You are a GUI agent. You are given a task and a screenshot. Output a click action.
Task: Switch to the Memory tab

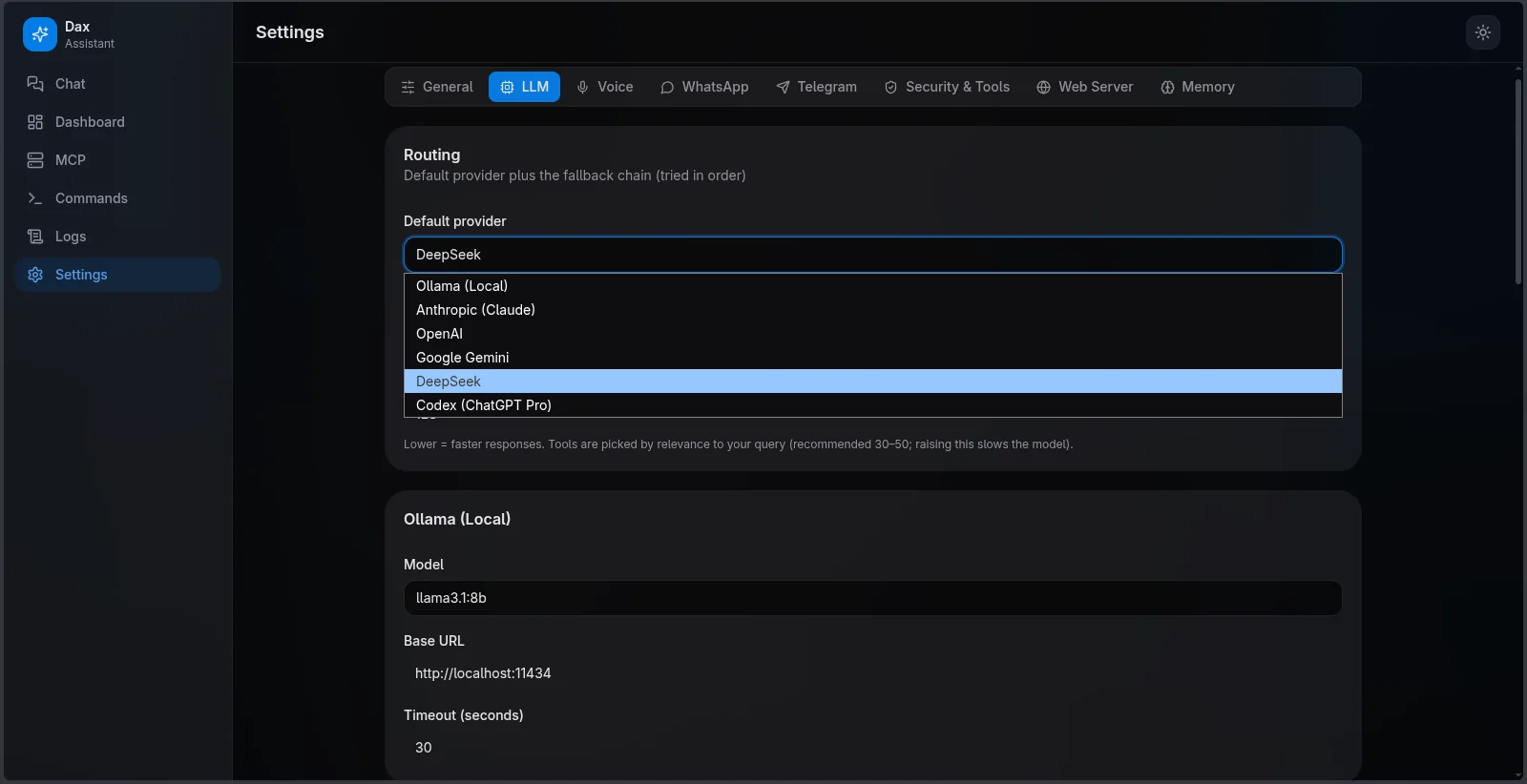click(x=1197, y=87)
